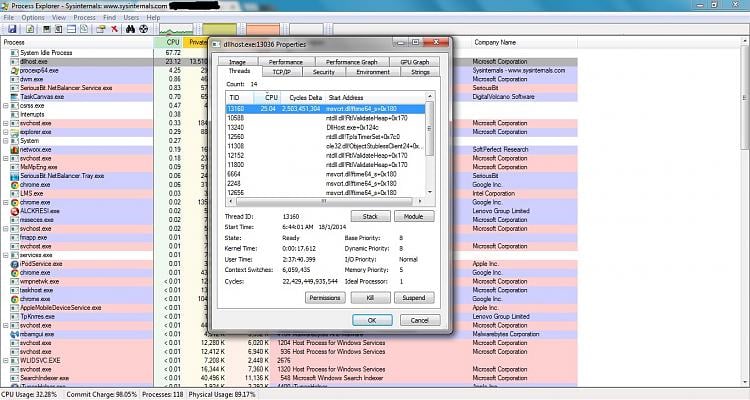Switch to the Environment tab
This screenshot has width=750, height=400.
[x=373, y=72]
